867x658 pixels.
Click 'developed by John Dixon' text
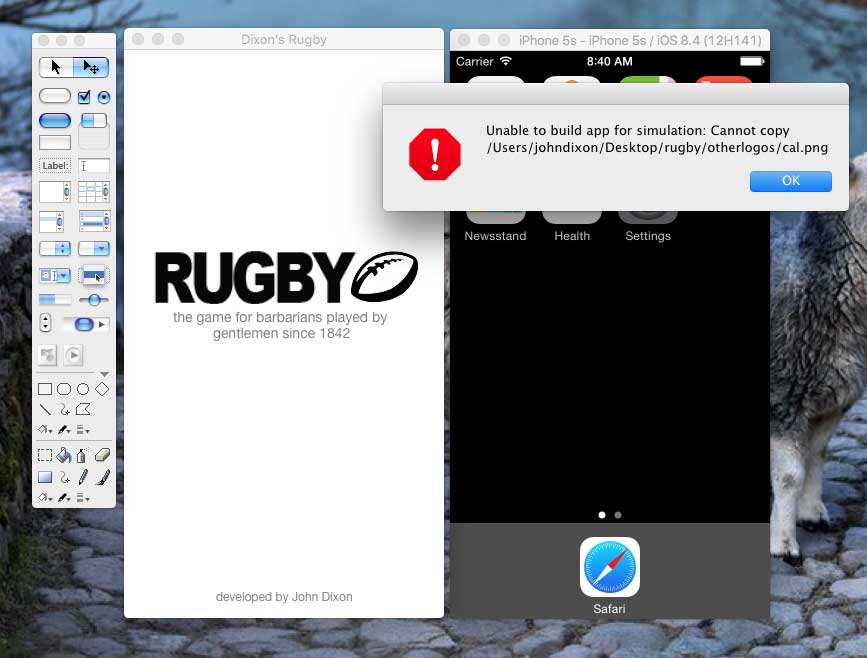284,597
